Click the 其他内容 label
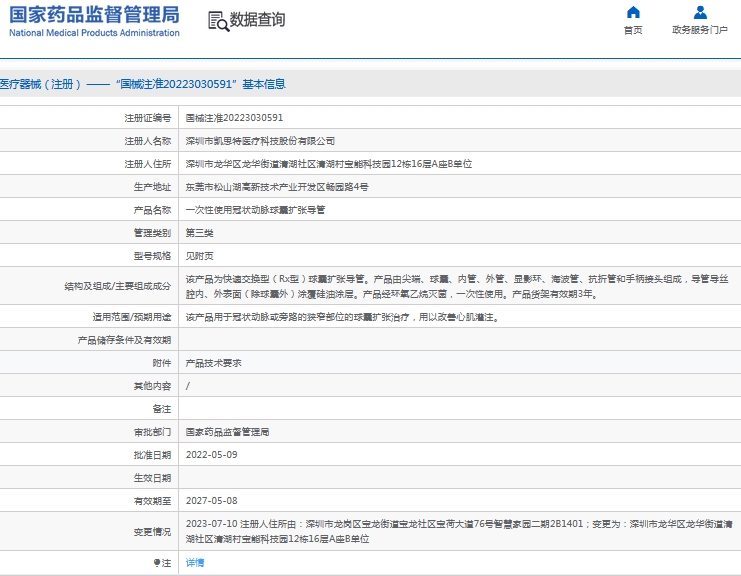Viewport: 741px width, 576px height. [152, 386]
